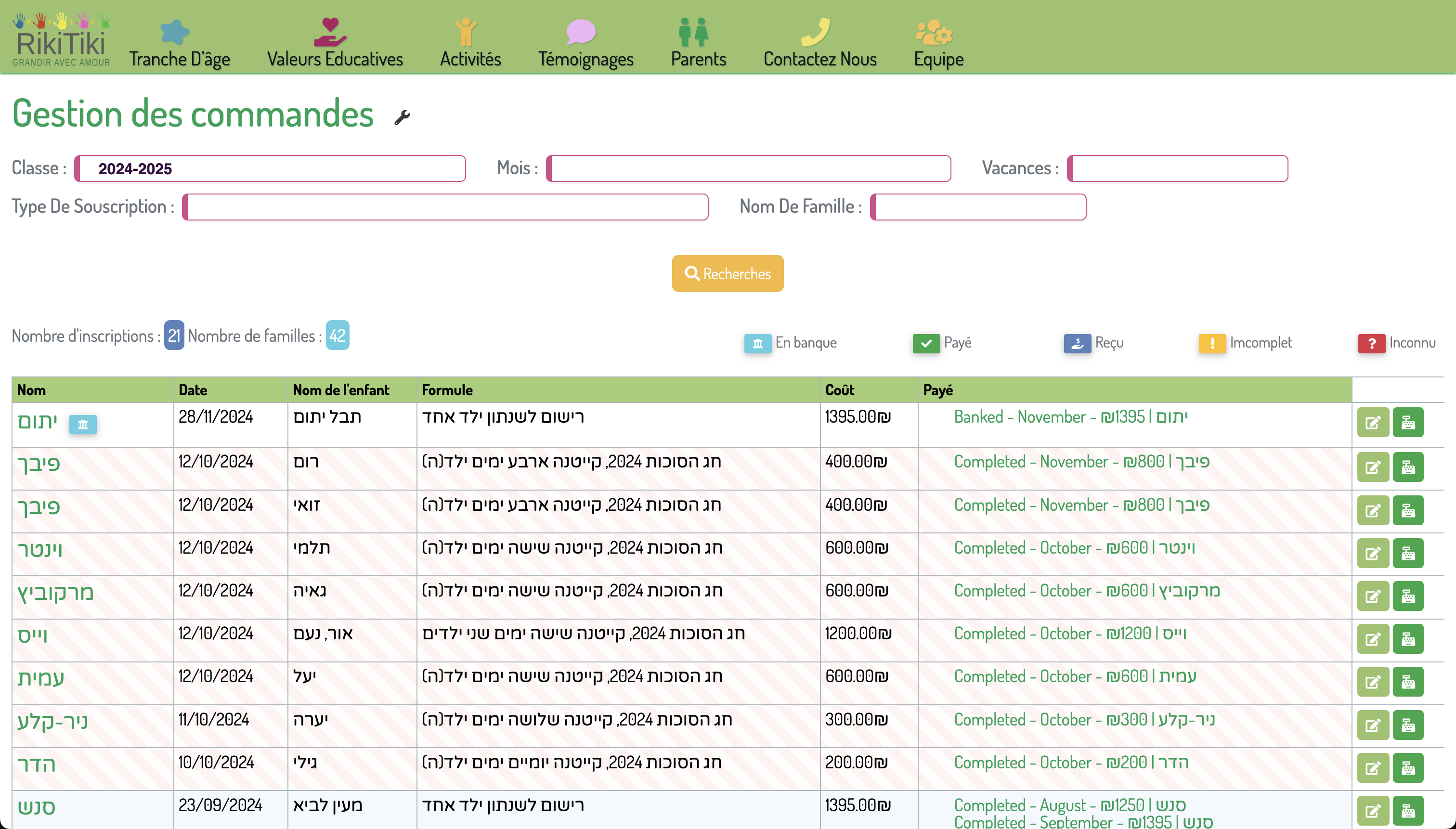Screen dimensions: 1456x829
Task: Toggle the yellow Imcomplet legend badge
Action: click(x=1212, y=343)
